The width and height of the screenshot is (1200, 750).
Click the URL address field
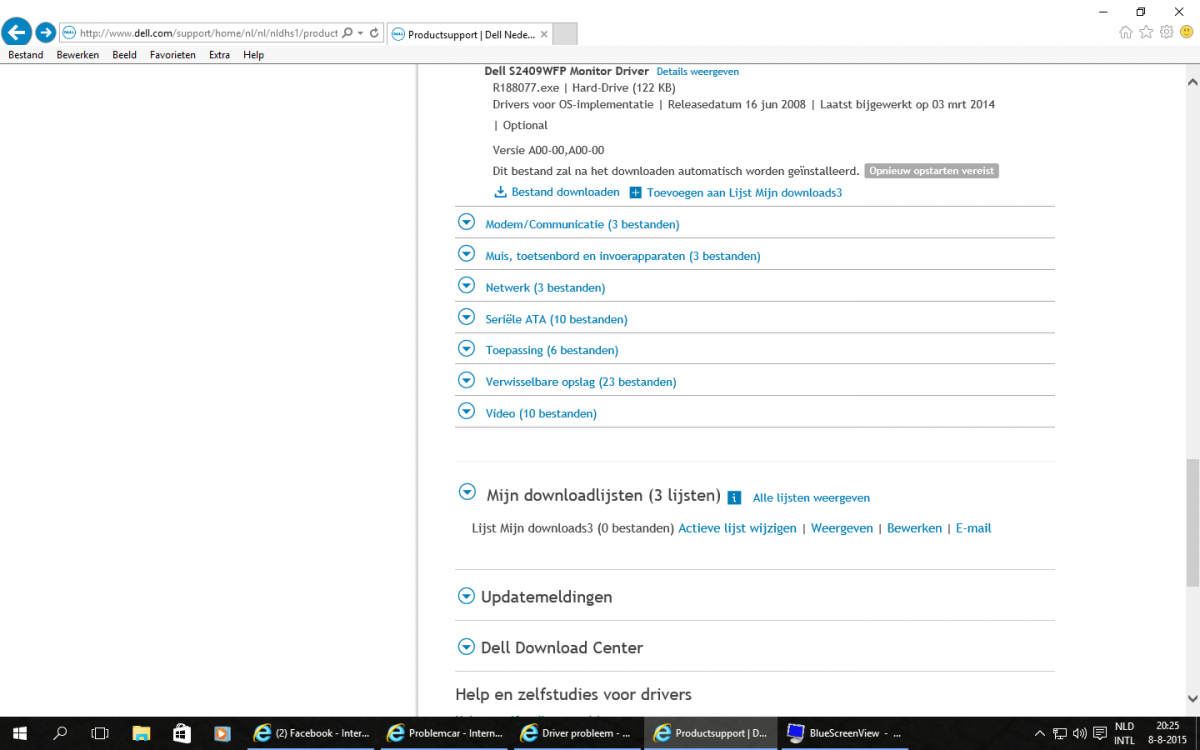click(x=209, y=33)
